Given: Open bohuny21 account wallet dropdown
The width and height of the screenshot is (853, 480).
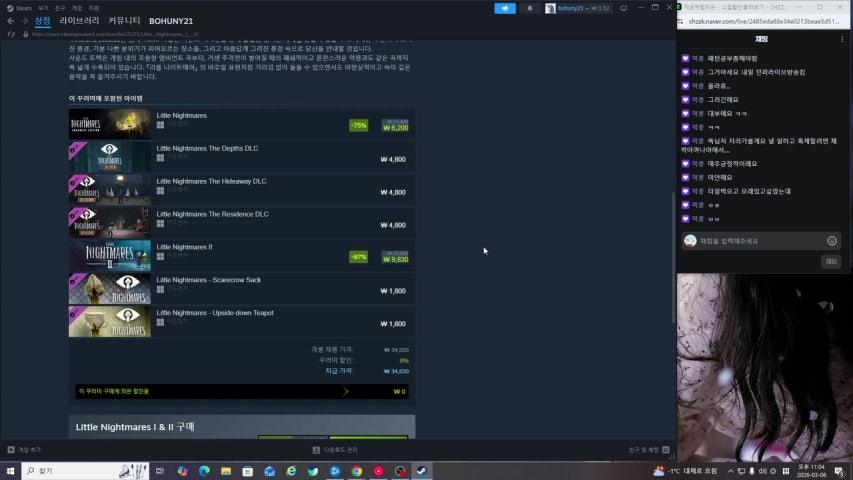Looking at the screenshot, I should pyautogui.click(x=584, y=8).
